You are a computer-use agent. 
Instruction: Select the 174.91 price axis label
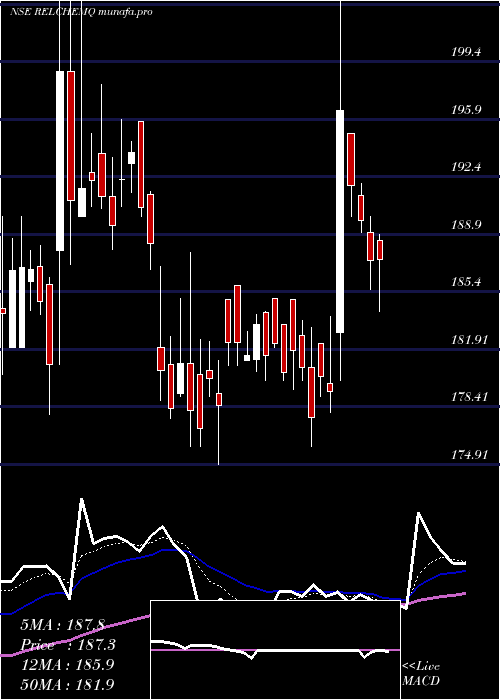pyautogui.click(x=469, y=455)
